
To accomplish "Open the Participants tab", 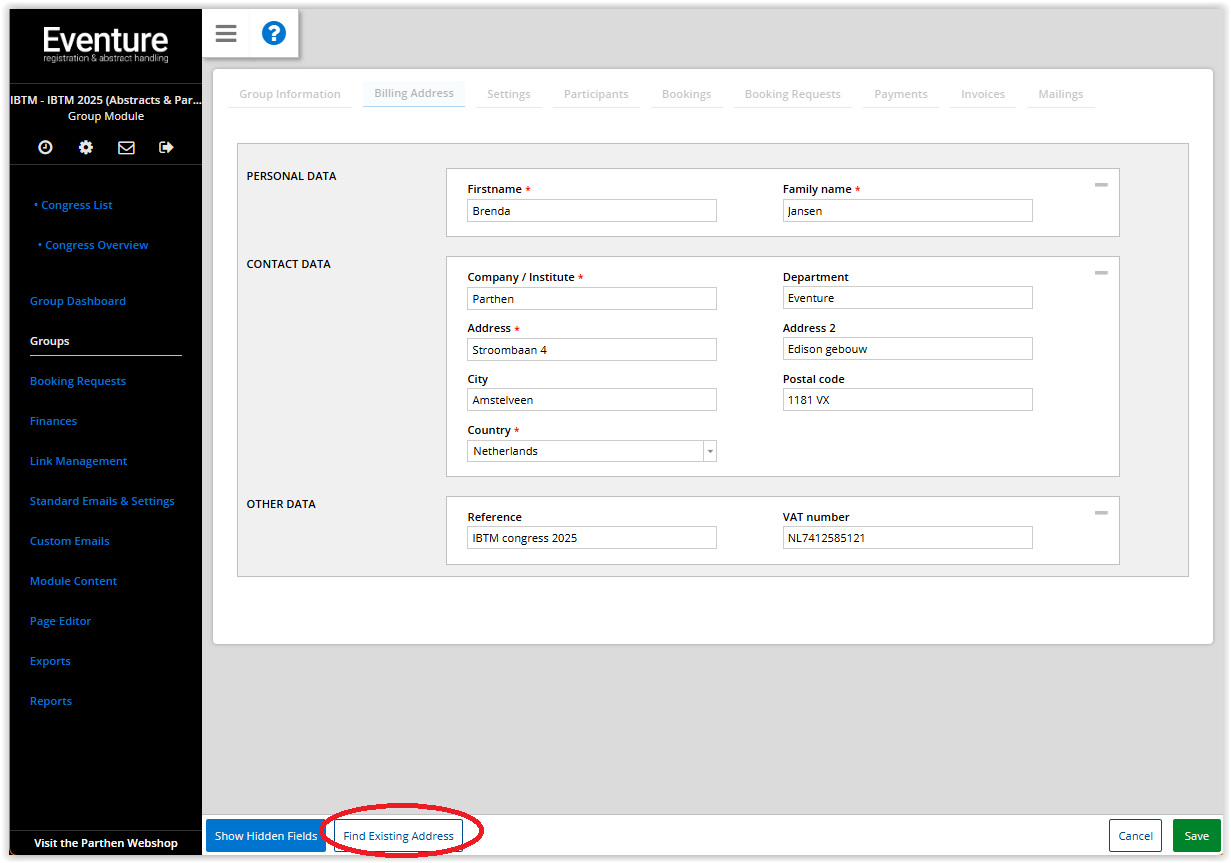I will point(596,94).
